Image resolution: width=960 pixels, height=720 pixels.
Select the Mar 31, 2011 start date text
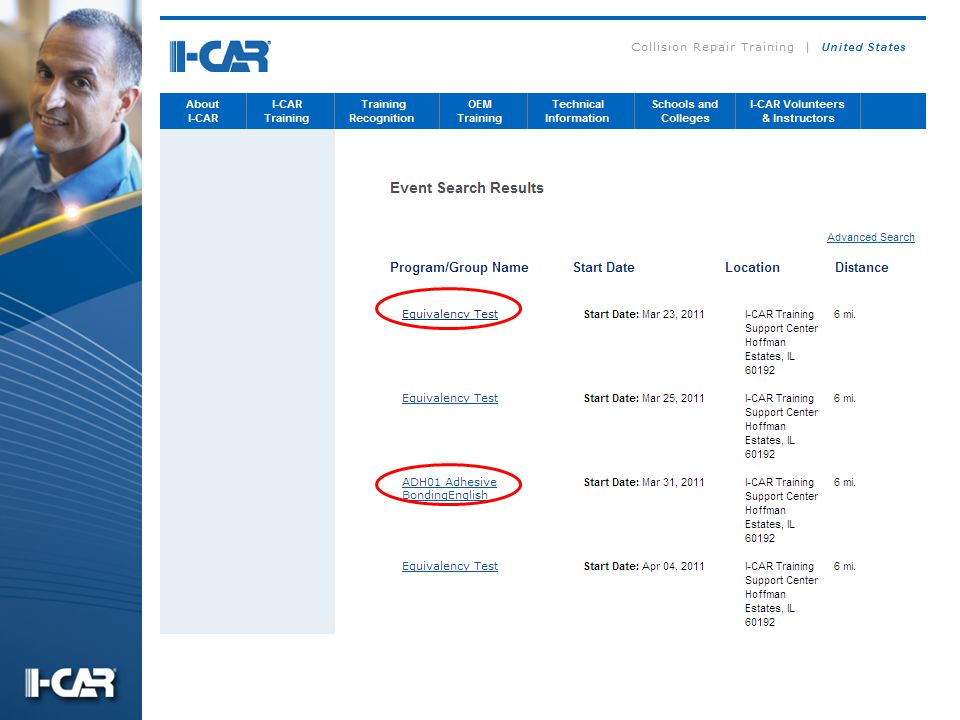673,482
